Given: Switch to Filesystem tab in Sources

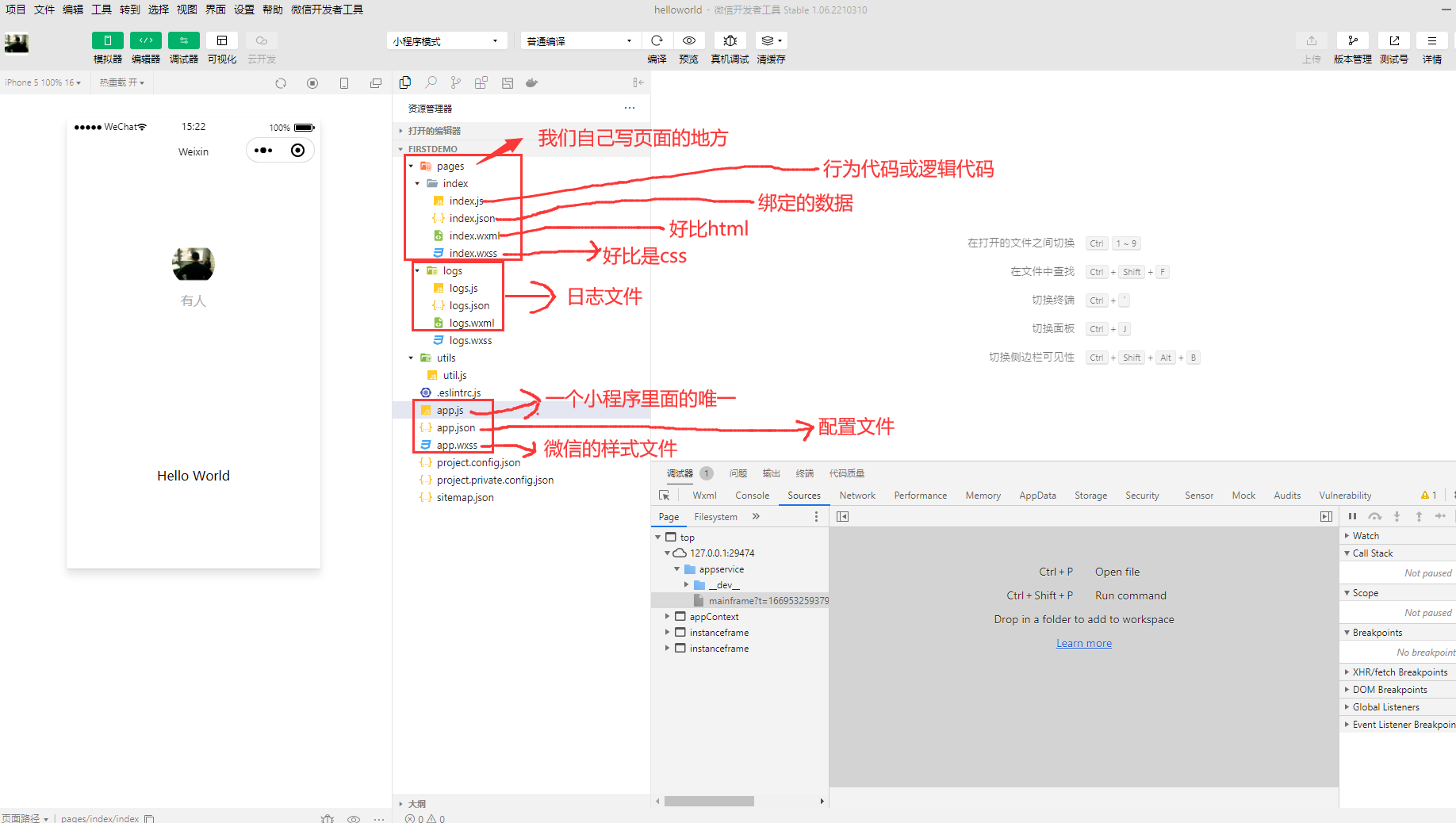Looking at the screenshot, I should click(x=715, y=517).
